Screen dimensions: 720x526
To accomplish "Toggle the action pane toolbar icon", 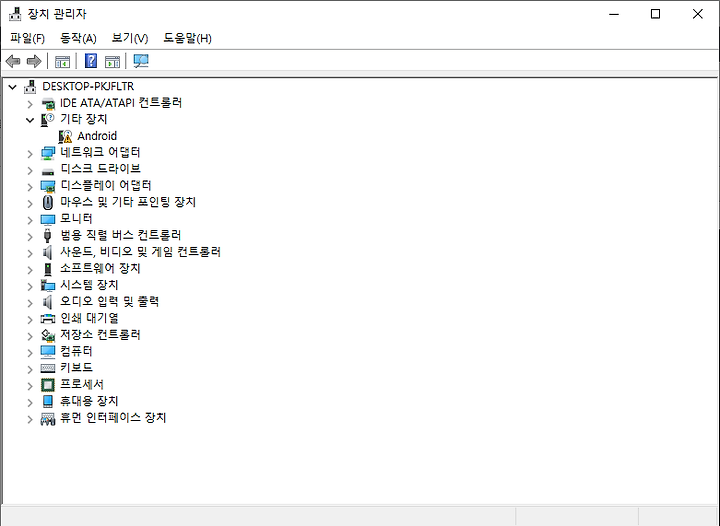I will click(x=112, y=61).
